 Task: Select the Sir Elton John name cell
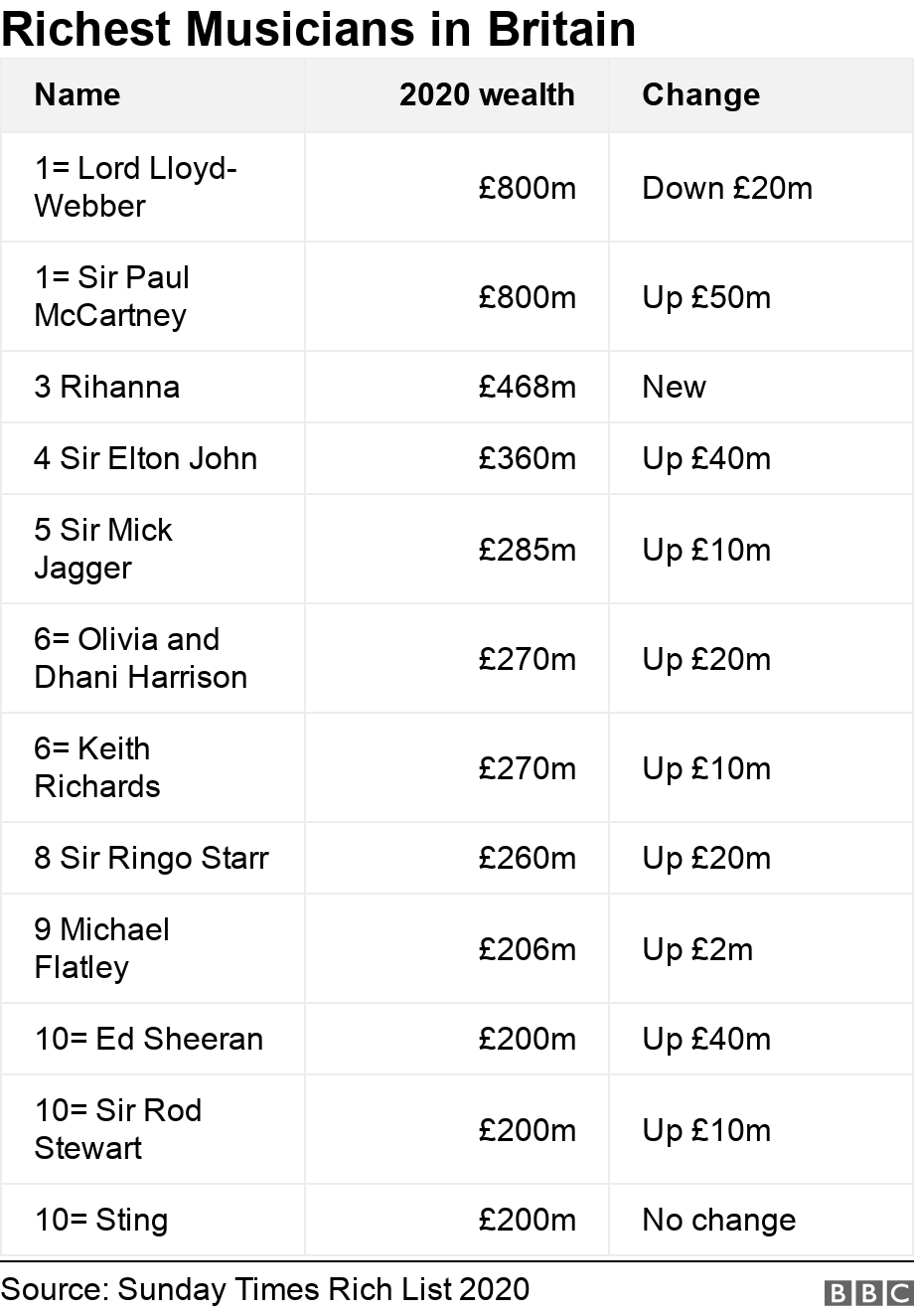point(145,458)
